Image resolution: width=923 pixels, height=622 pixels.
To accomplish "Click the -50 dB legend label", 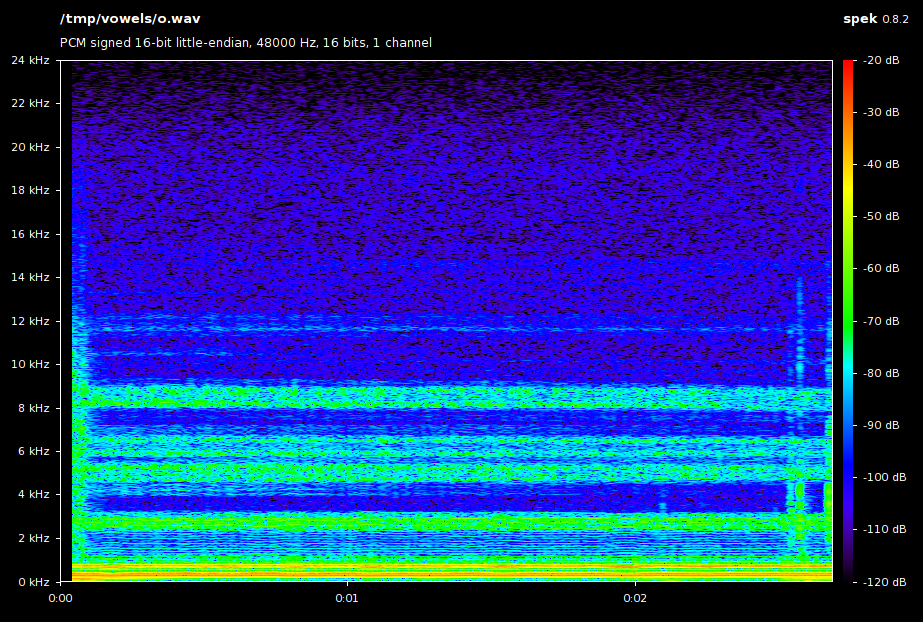I will [881, 216].
